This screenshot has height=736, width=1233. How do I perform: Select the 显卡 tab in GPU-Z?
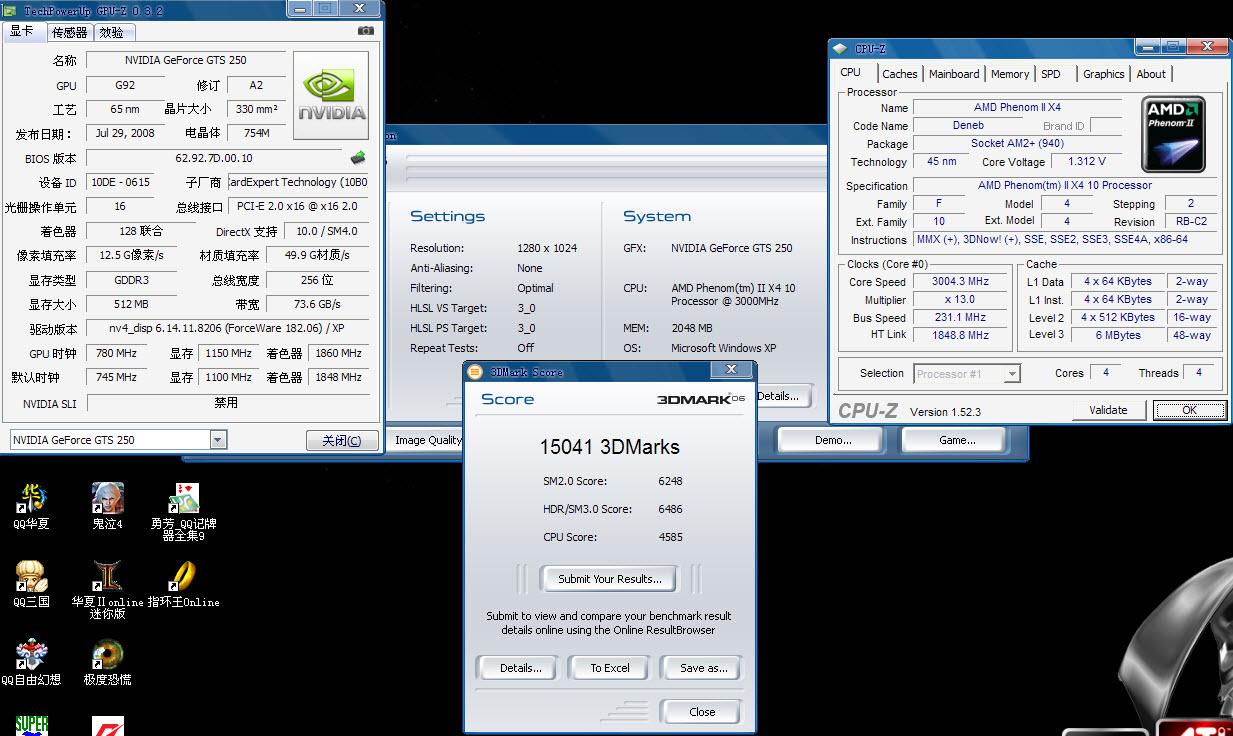pyautogui.click(x=22, y=31)
